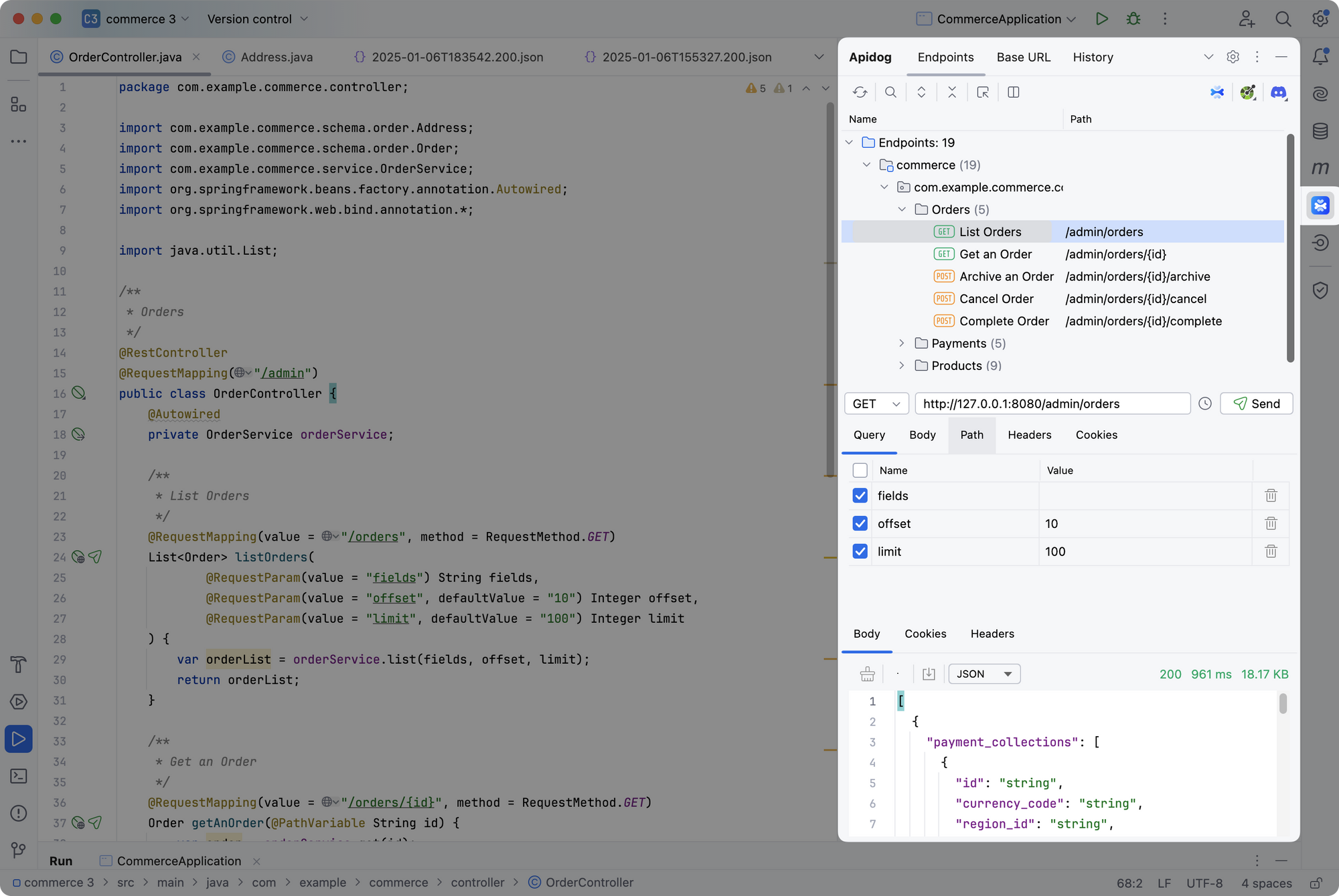Refresh the Apidog endpoints list
Image resolution: width=1339 pixels, height=896 pixels.
[860, 92]
